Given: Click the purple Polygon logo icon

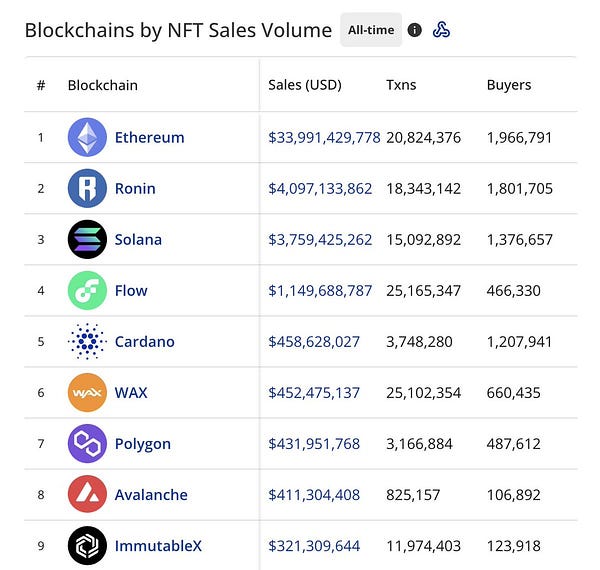Looking at the screenshot, I should [87, 443].
